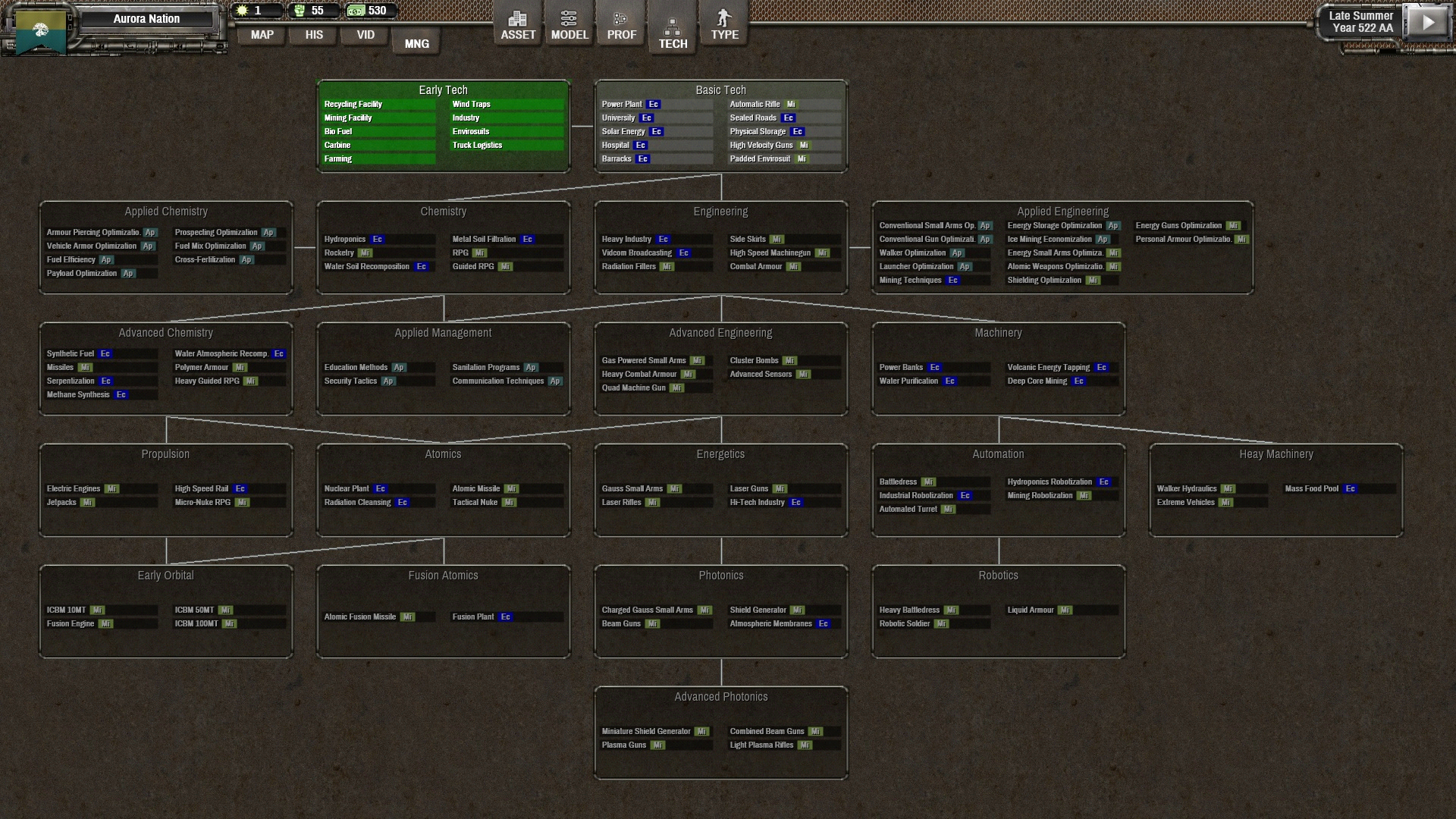
Task: Switch to the HIS tab
Action: tap(314, 35)
